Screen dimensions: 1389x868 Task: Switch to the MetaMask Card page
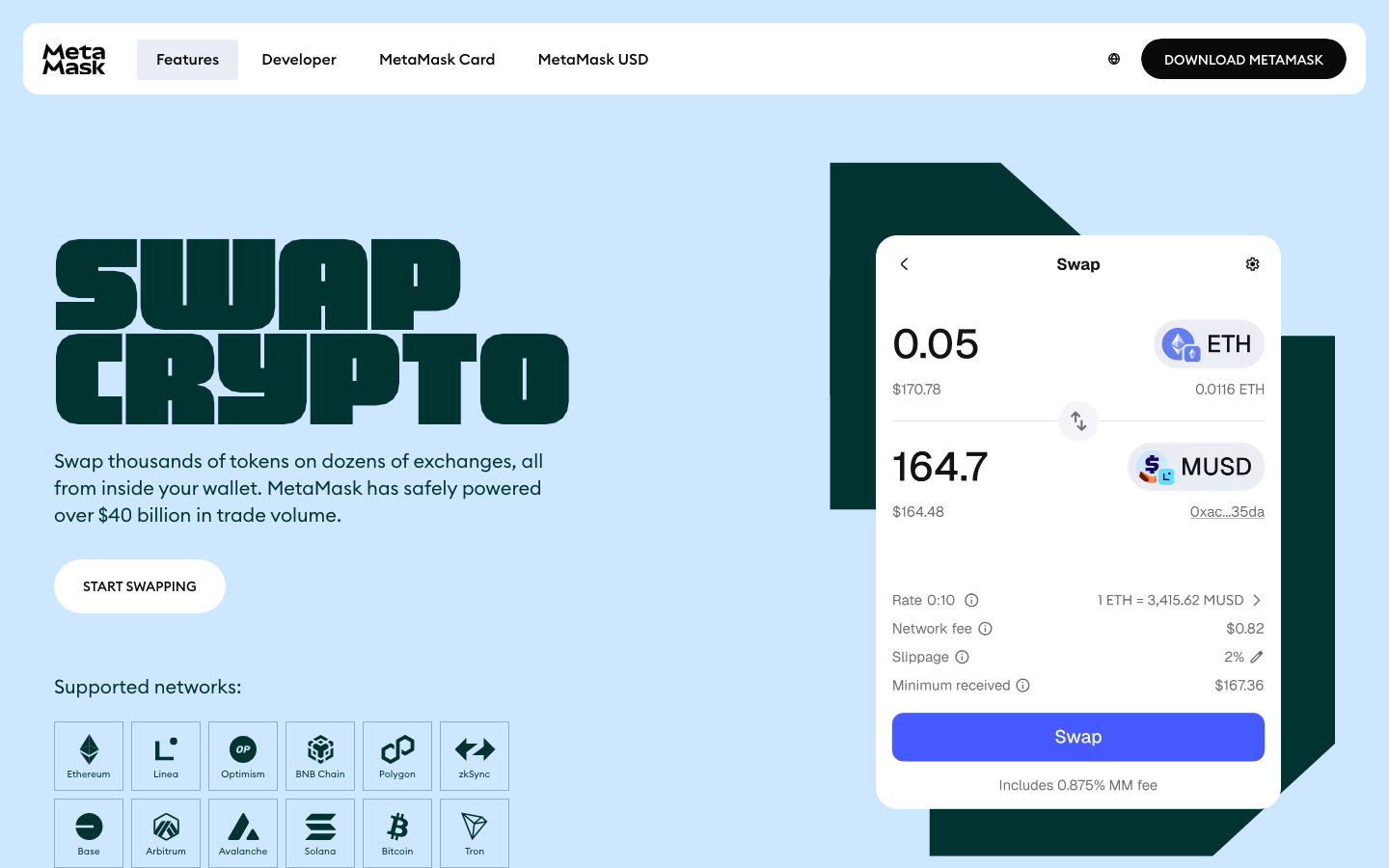click(437, 59)
